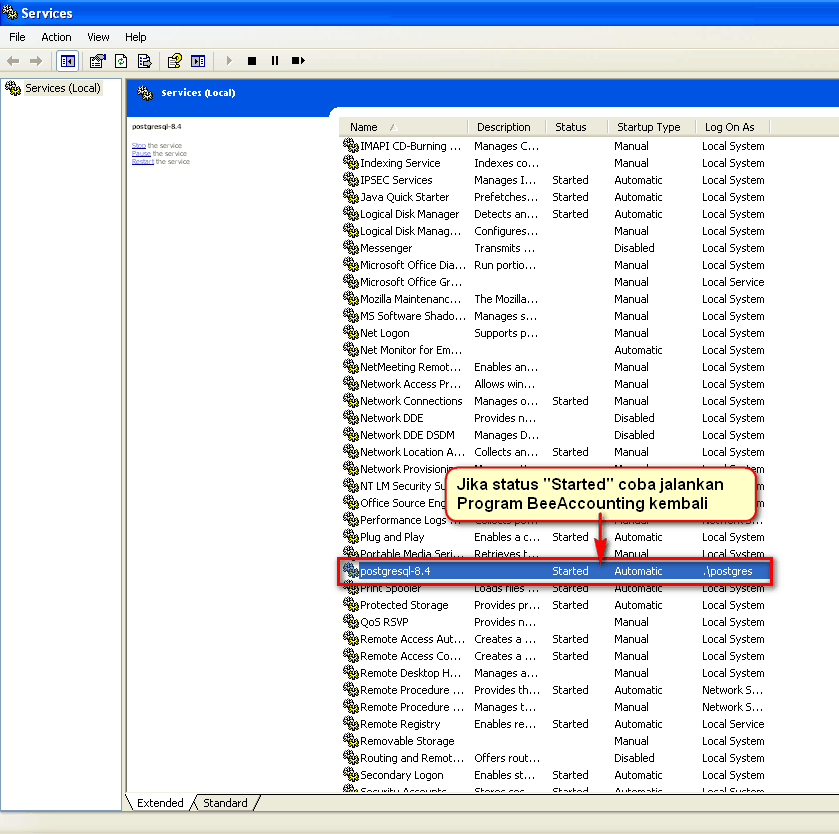Click the gear icon in the blue Services (Local) header
839x834 pixels.
[x=145, y=93]
